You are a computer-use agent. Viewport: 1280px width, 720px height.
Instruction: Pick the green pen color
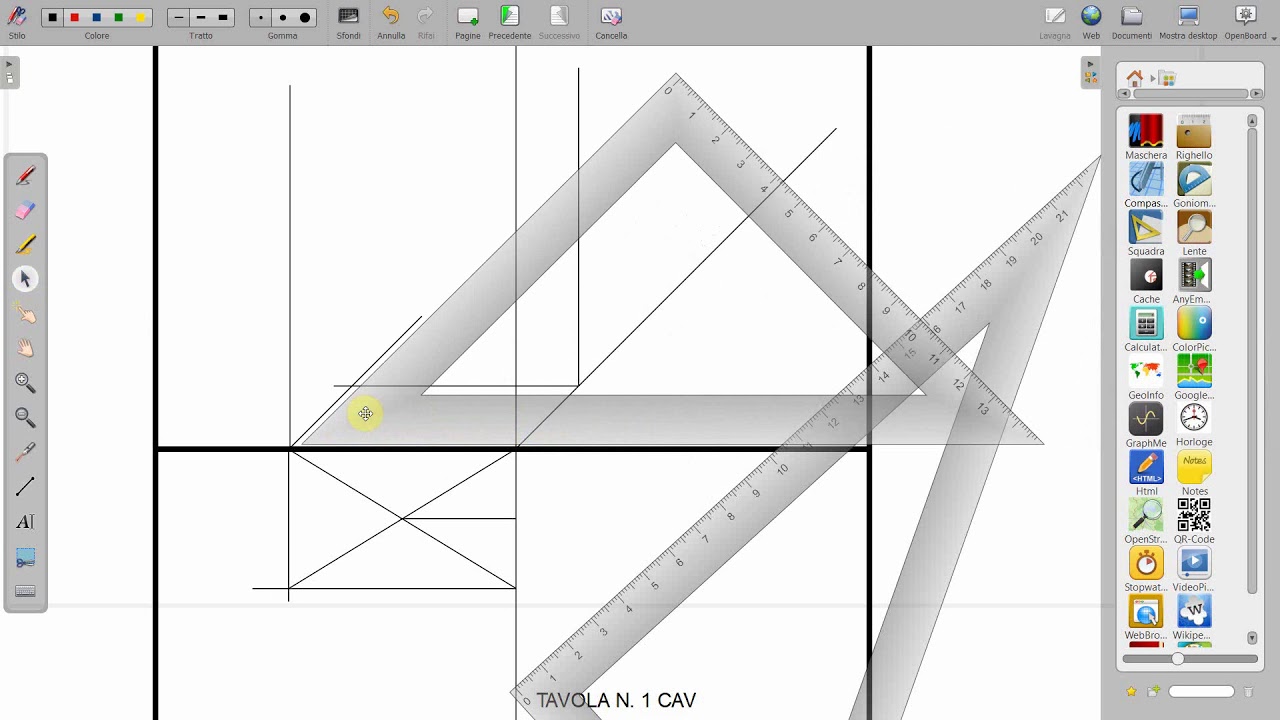coord(119,17)
